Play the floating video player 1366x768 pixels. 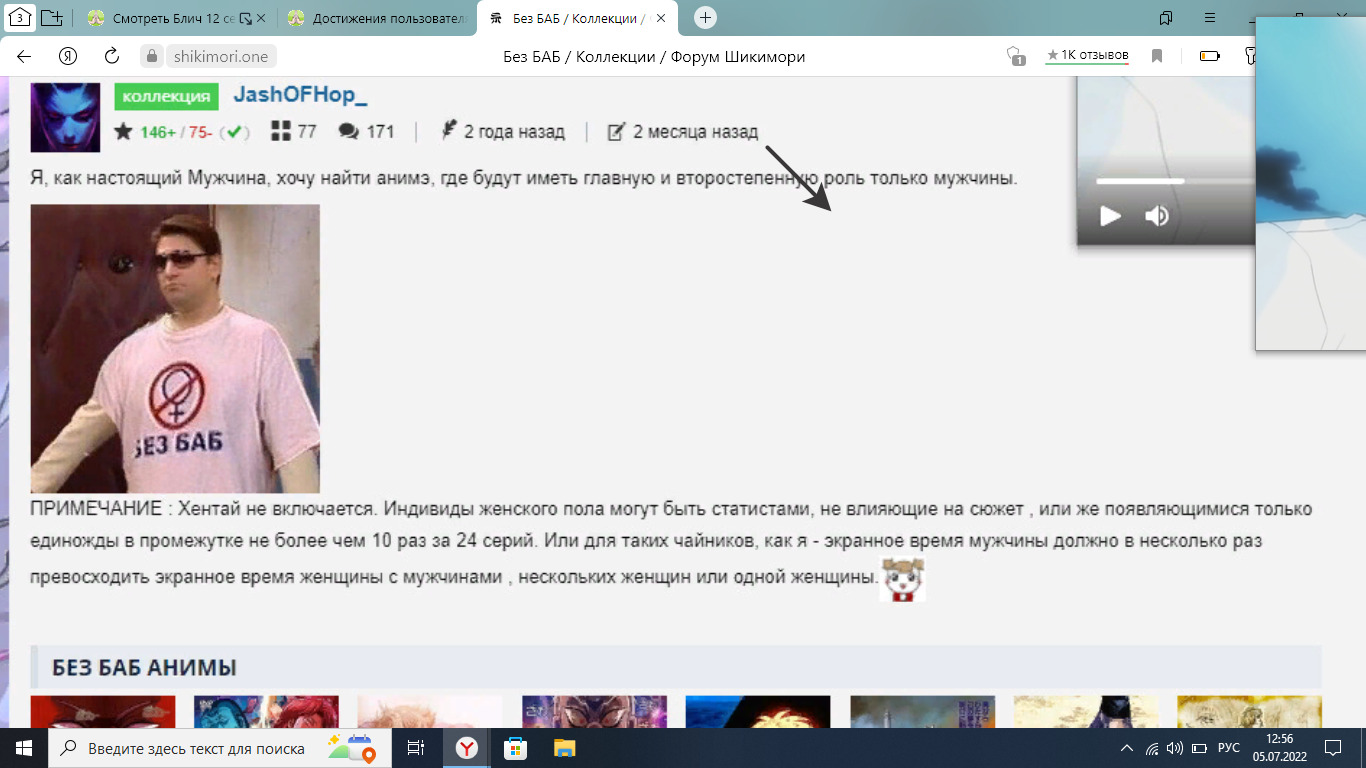(x=1110, y=215)
